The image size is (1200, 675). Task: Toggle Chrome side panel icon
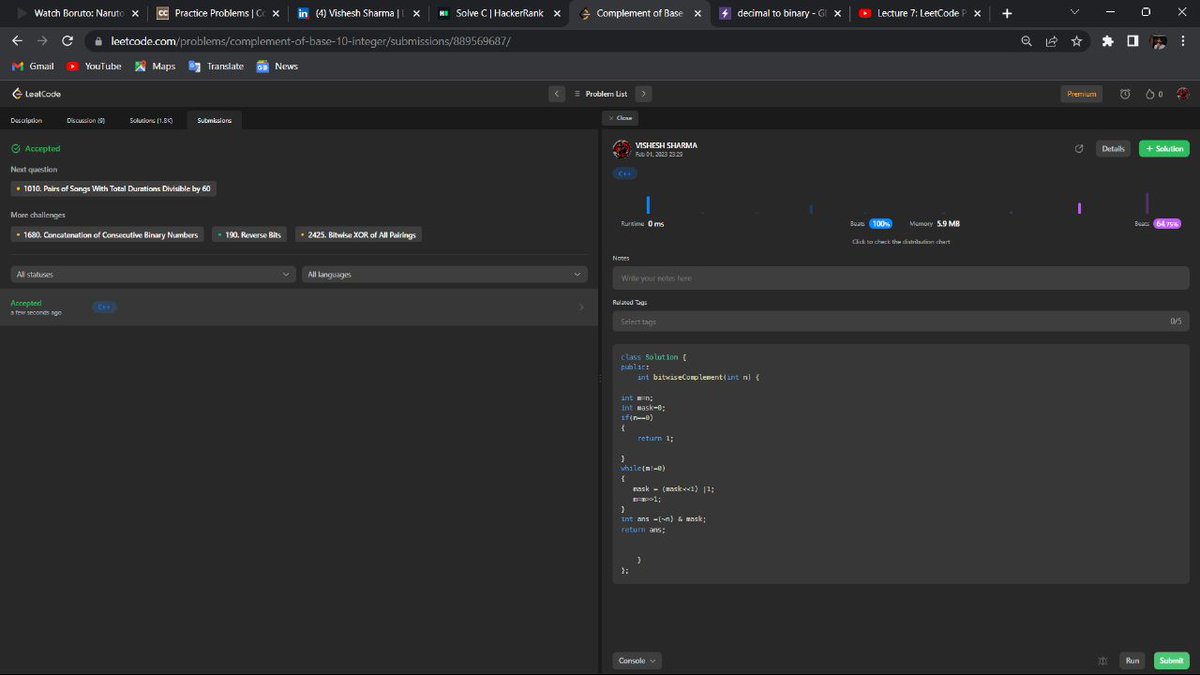(1133, 41)
